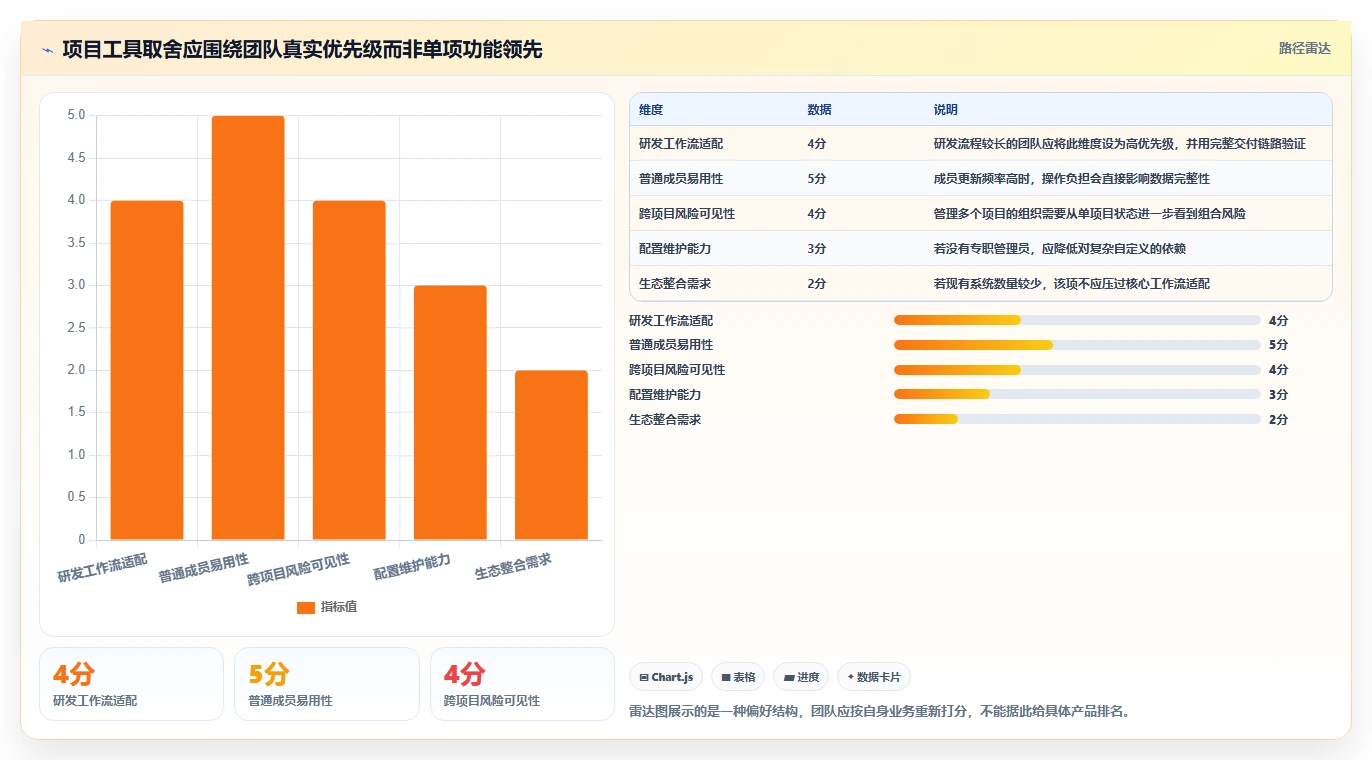The height and width of the screenshot is (760, 1372).
Task: Click the 配置维护能力 progress bar
Action: (1077, 394)
